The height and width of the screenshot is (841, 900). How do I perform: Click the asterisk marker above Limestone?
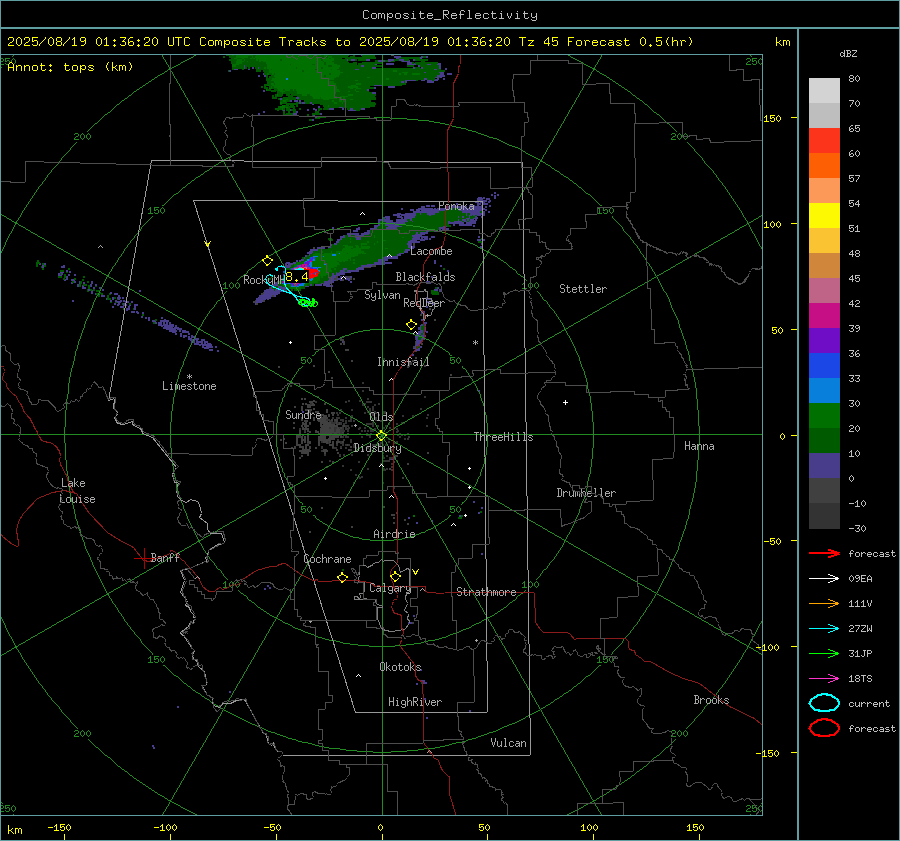pos(189,377)
